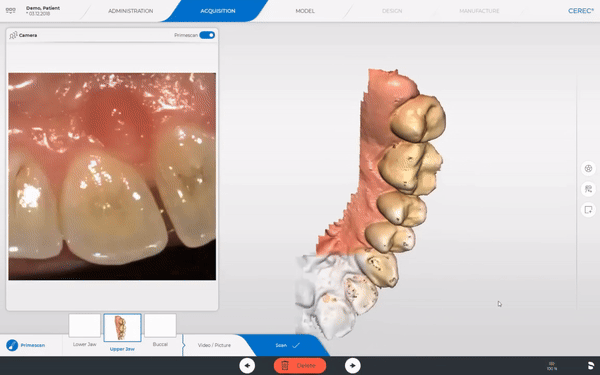Check the battery status icon showing 100 %
The width and height of the screenshot is (600, 375).
[552, 366]
